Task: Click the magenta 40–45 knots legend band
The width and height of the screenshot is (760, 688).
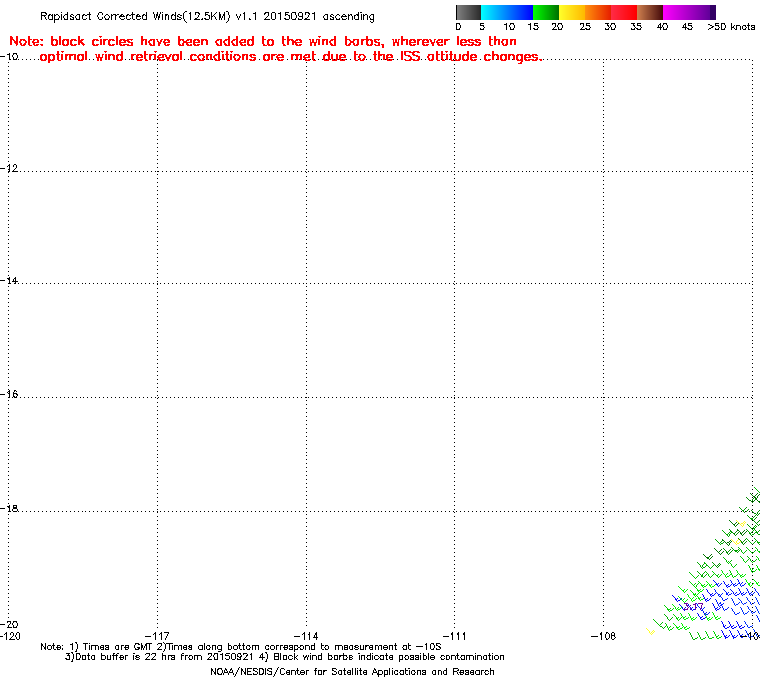Action: pos(676,12)
